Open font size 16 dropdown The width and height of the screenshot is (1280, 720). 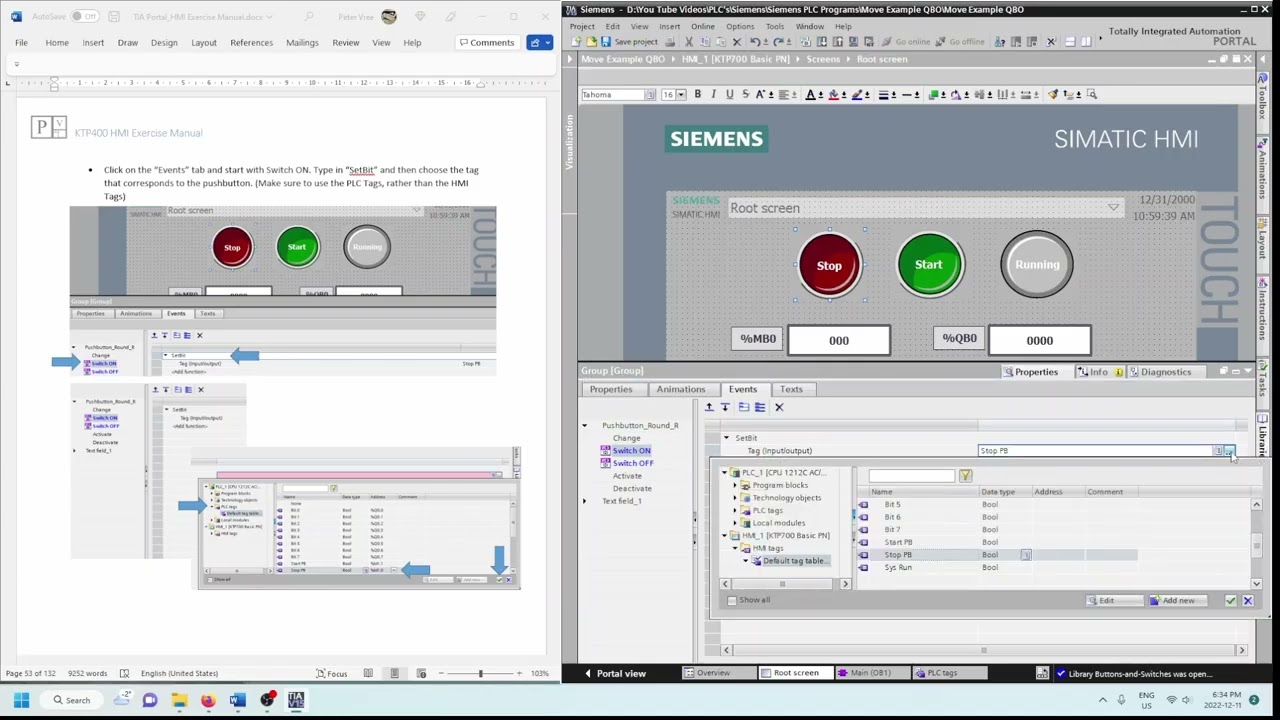[x=681, y=95]
